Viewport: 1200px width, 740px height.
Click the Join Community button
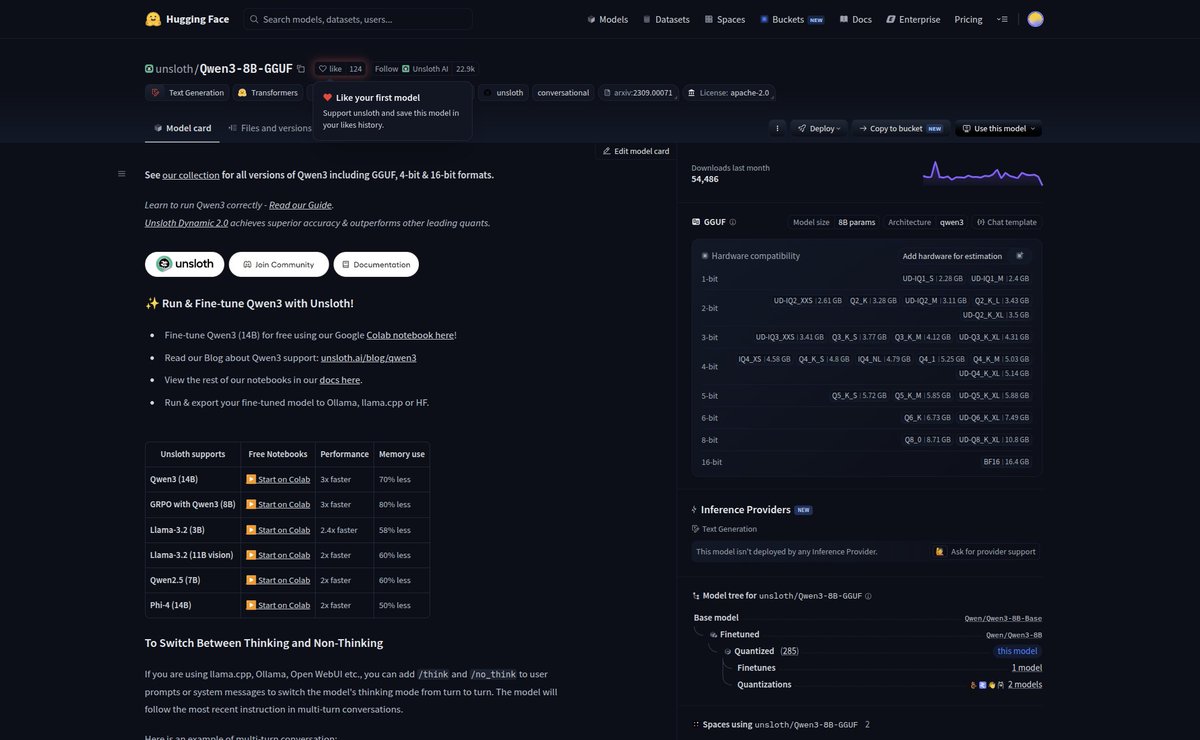278,264
